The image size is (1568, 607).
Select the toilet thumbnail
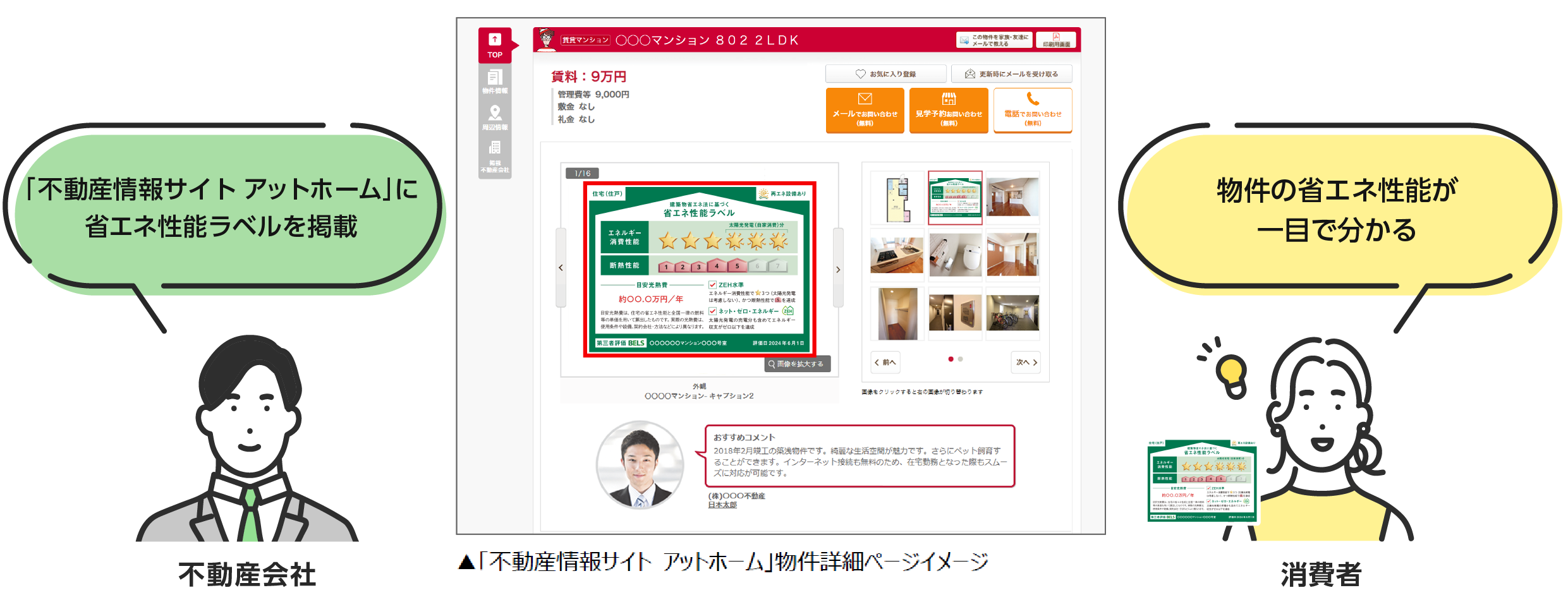[x=955, y=255]
